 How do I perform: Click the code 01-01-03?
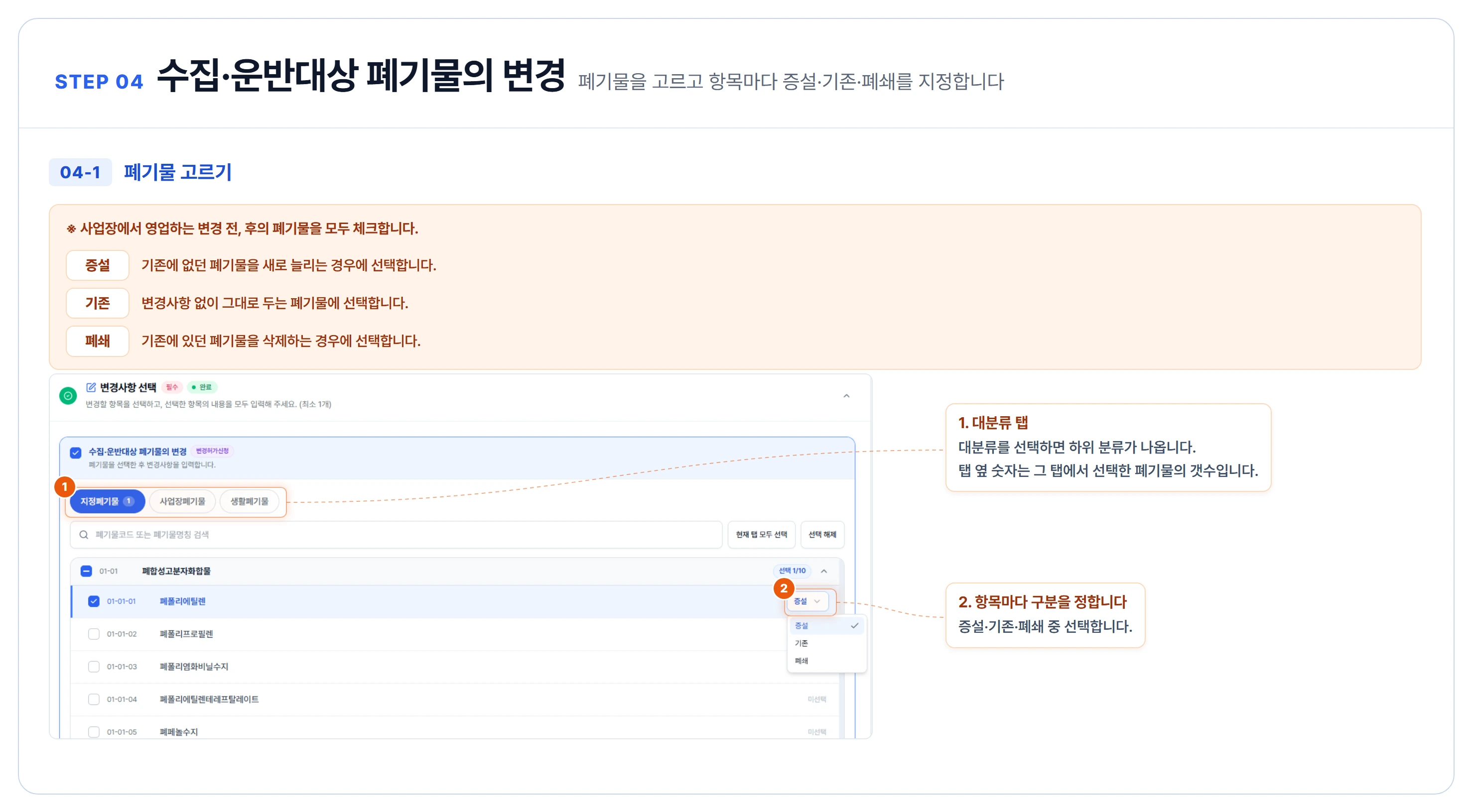(121, 667)
